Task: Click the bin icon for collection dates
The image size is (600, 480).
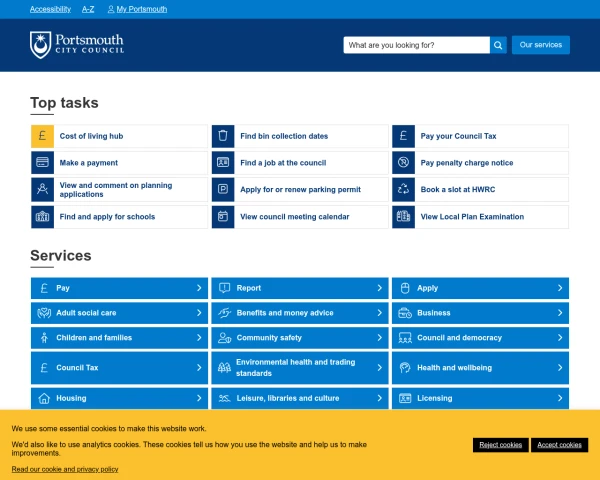Action: click(x=223, y=136)
